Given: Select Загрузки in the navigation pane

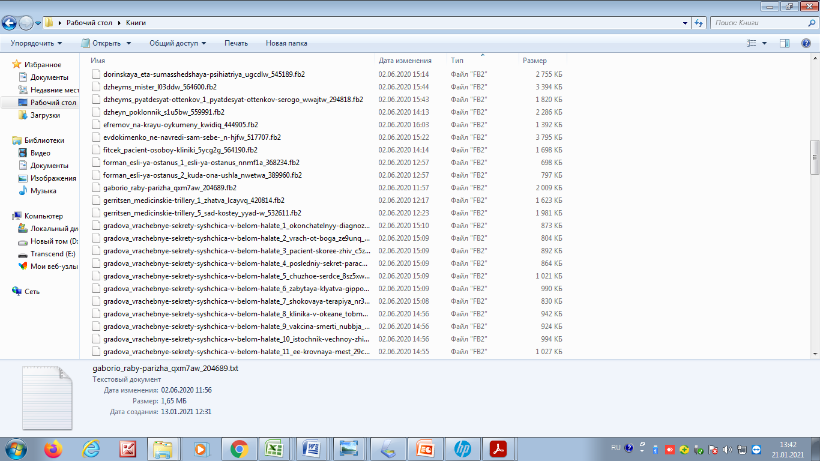Looking at the screenshot, I should click(x=45, y=115).
